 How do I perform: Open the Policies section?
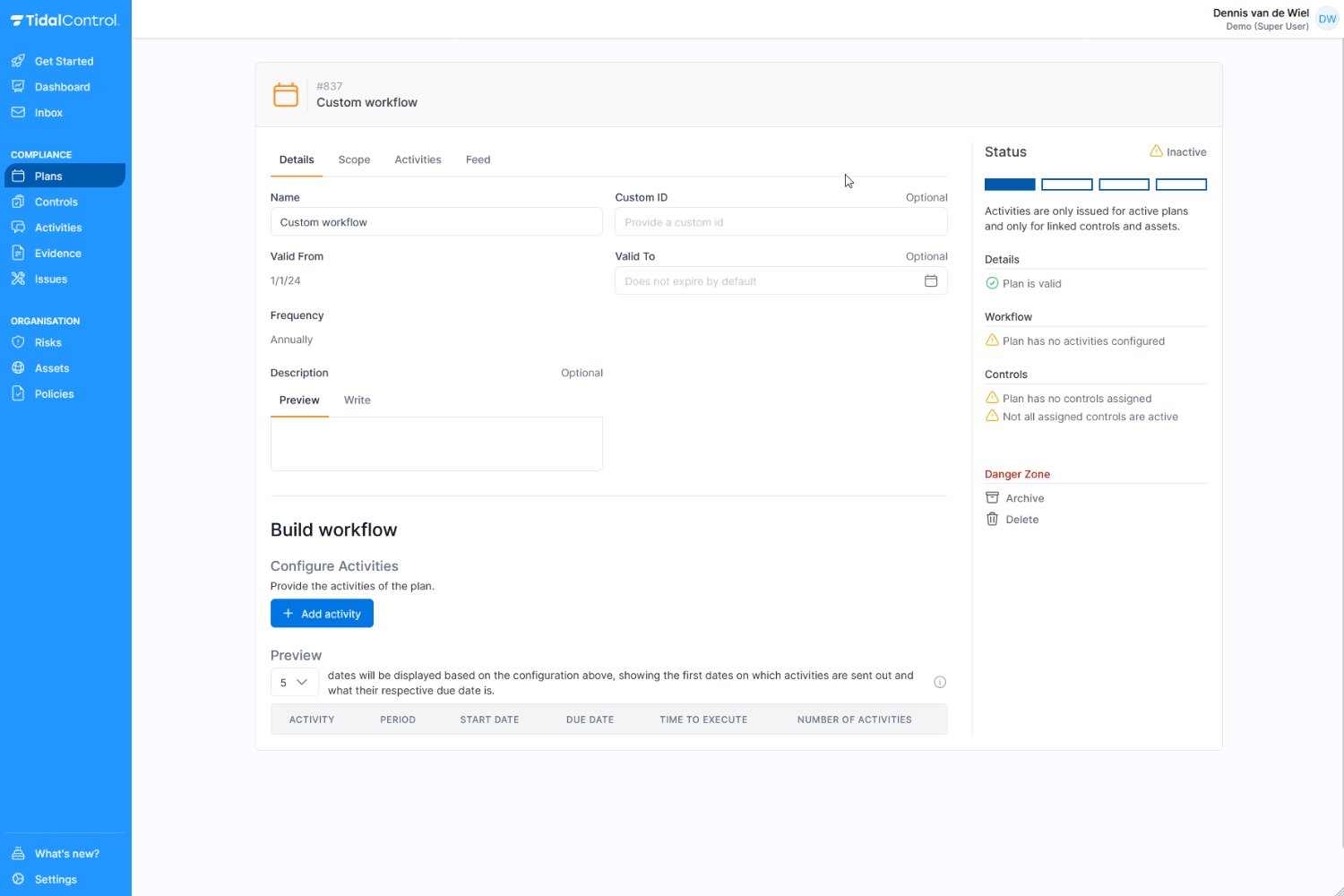[53, 393]
